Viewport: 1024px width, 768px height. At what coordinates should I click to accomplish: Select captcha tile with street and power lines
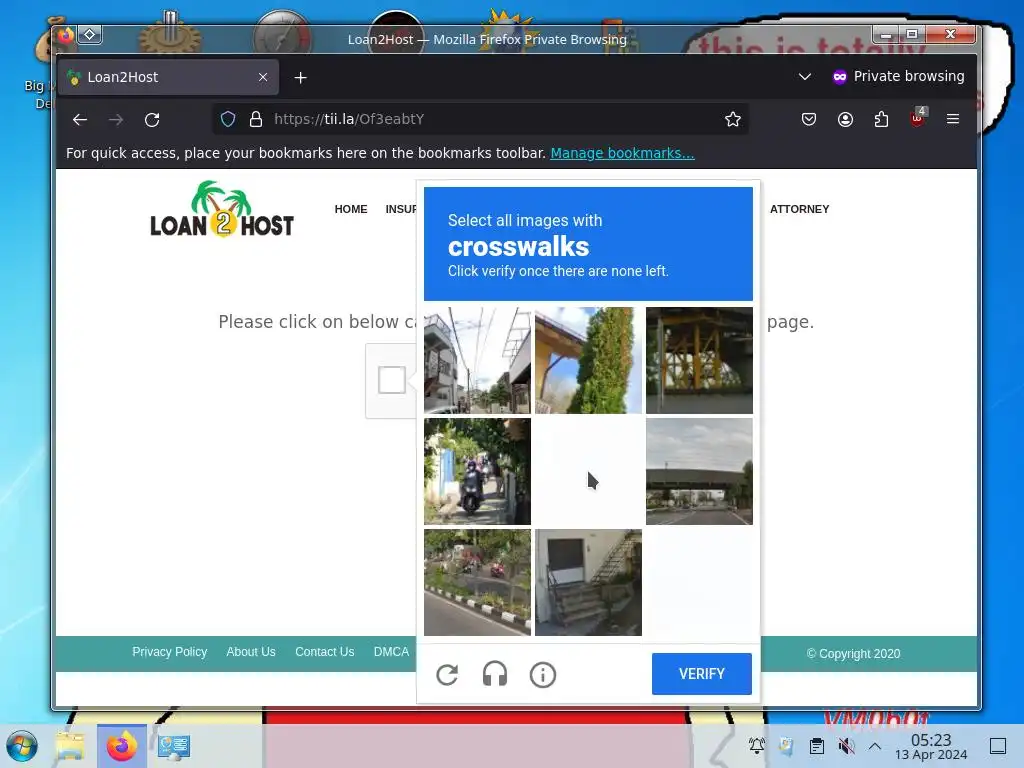477,360
